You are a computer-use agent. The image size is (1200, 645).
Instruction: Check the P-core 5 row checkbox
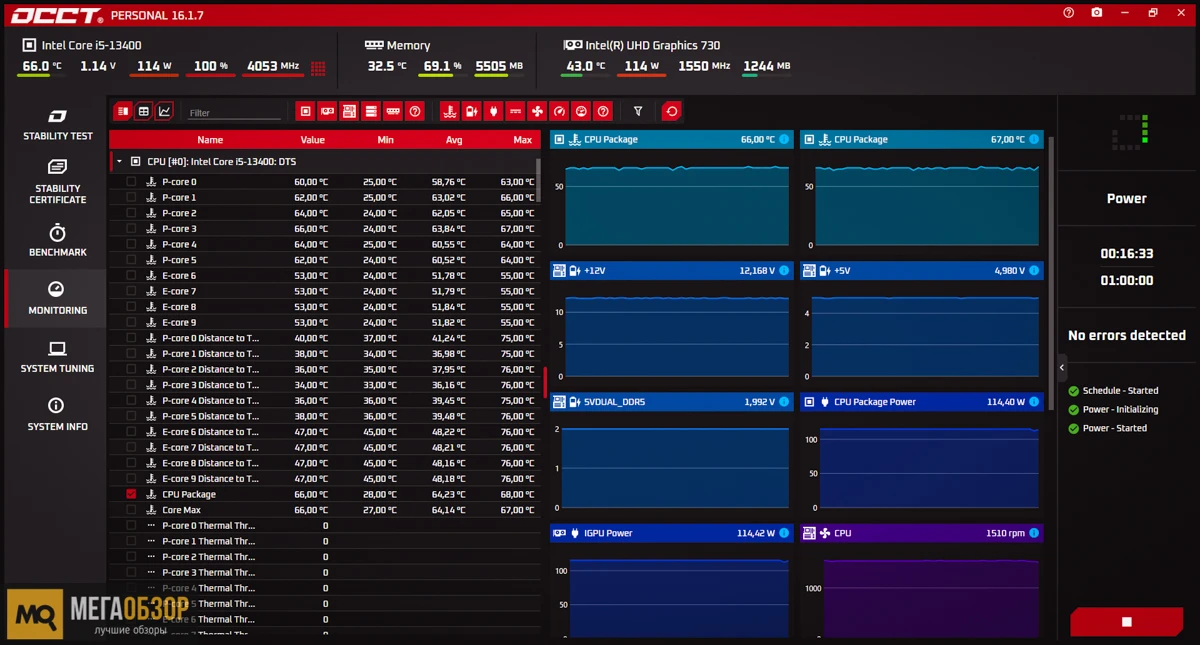[x=131, y=260]
